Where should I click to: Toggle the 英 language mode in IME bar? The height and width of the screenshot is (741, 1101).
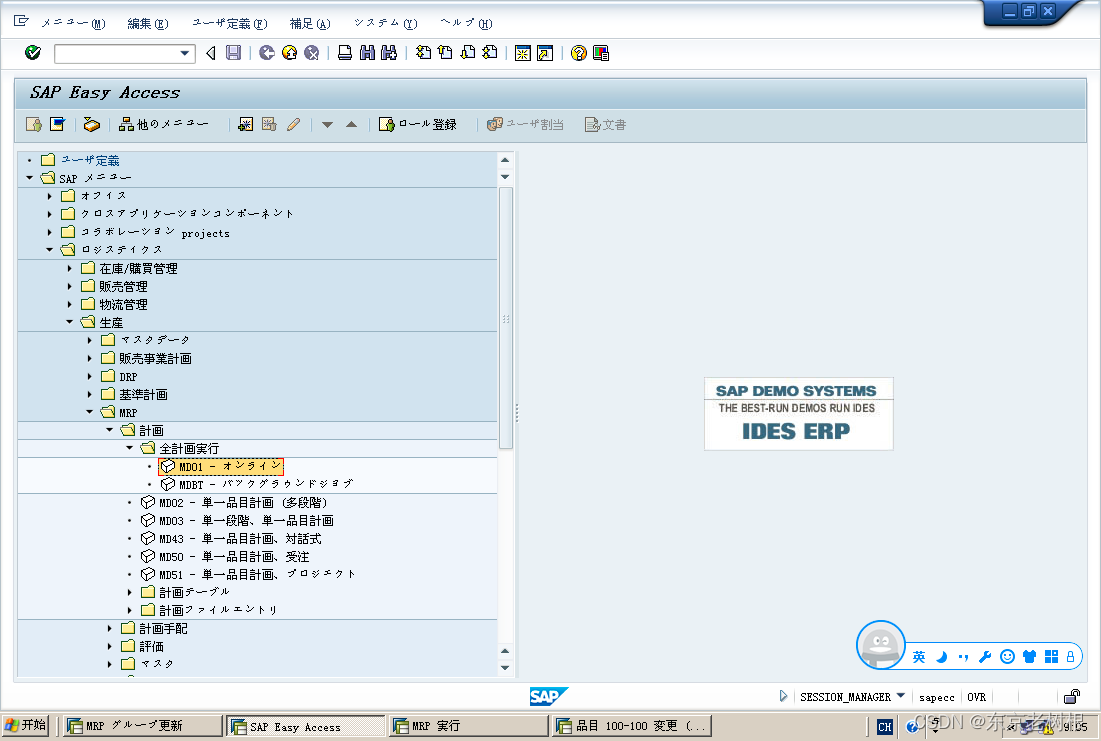click(x=919, y=657)
